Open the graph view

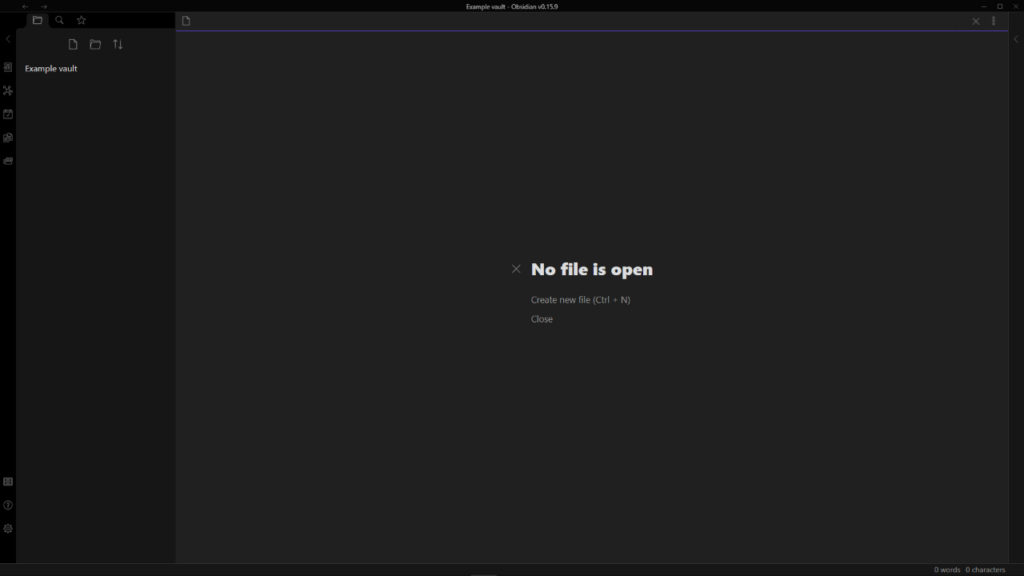click(x=7, y=90)
